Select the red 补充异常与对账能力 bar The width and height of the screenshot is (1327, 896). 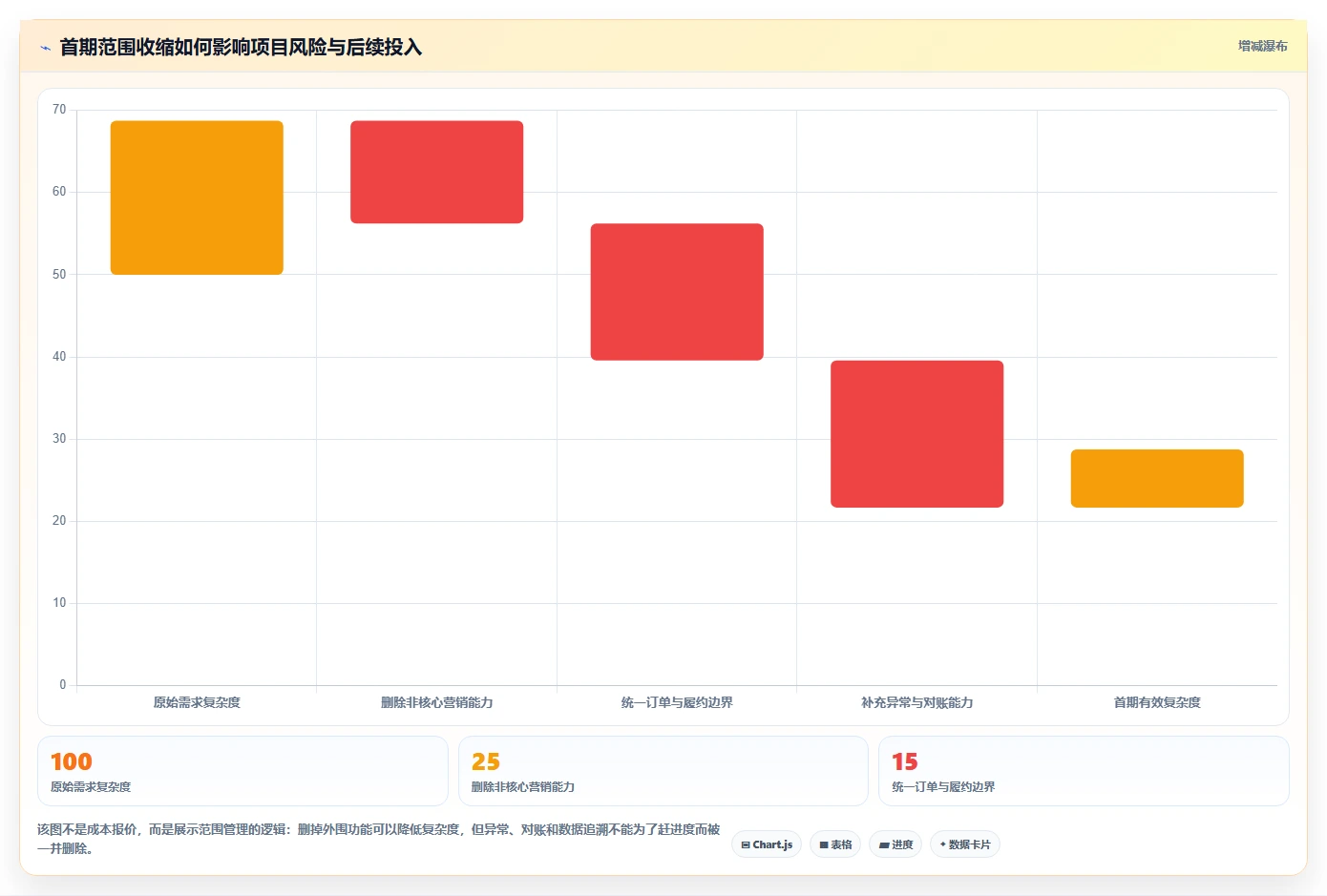coord(916,434)
